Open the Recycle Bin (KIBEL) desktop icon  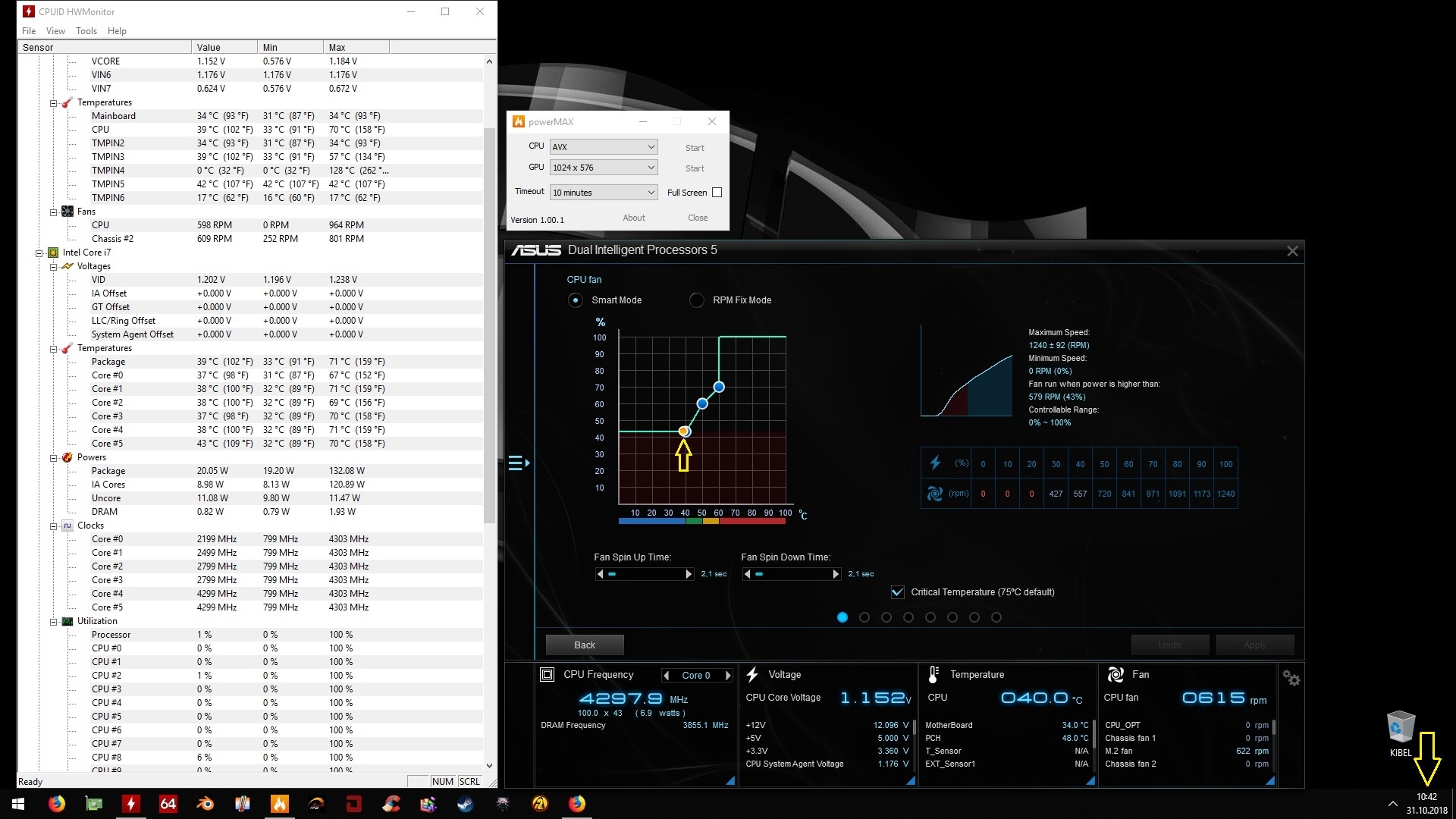(1400, 728)
